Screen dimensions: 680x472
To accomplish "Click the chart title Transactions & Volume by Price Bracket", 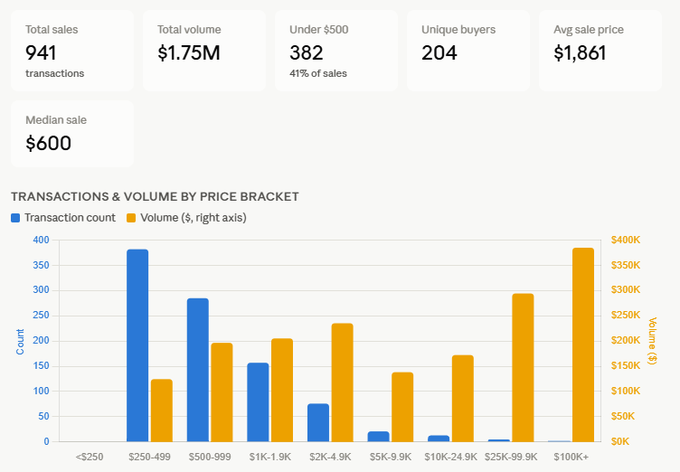I will point(155,197).
